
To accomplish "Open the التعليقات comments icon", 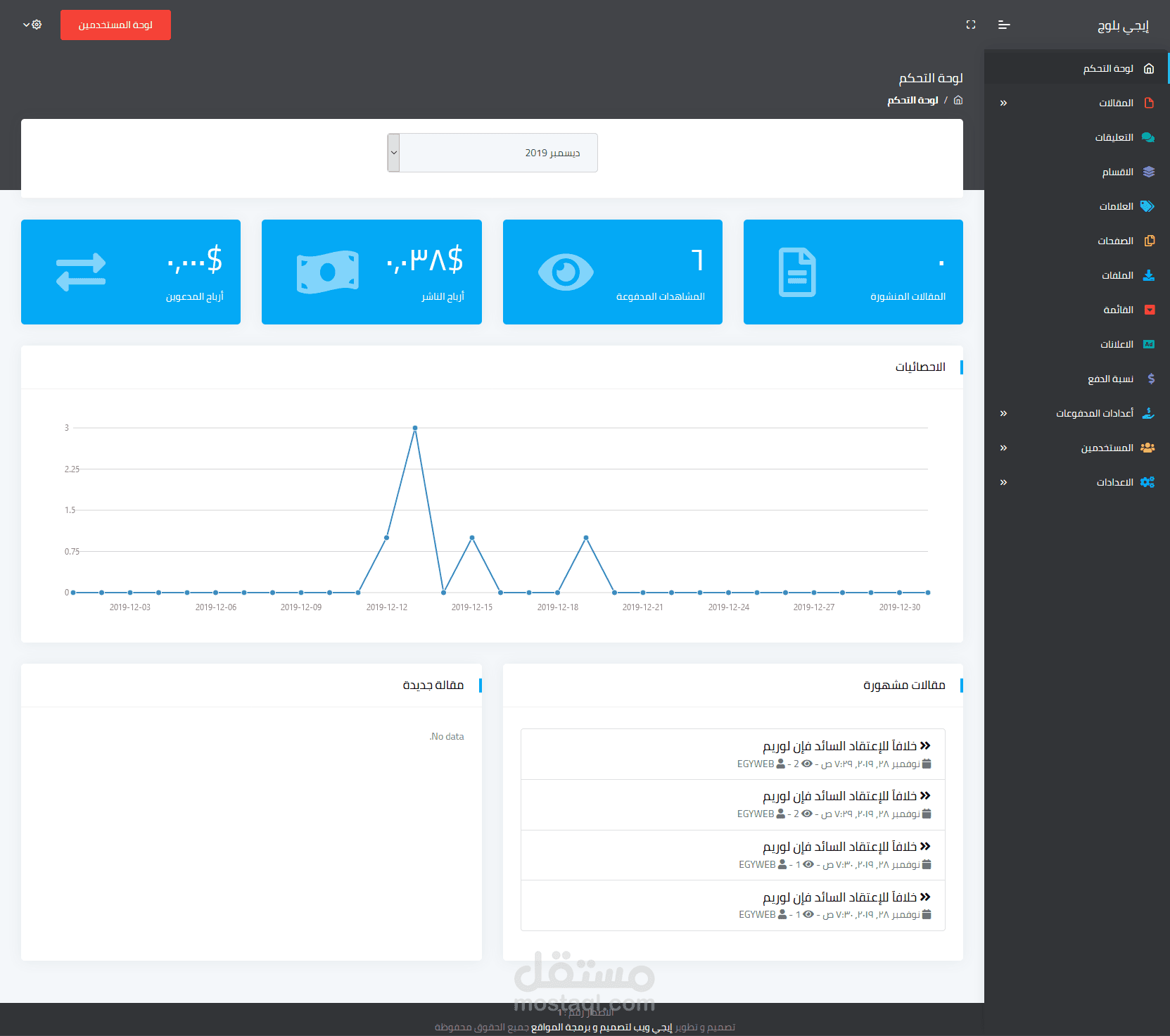I will coord(1148,137).
